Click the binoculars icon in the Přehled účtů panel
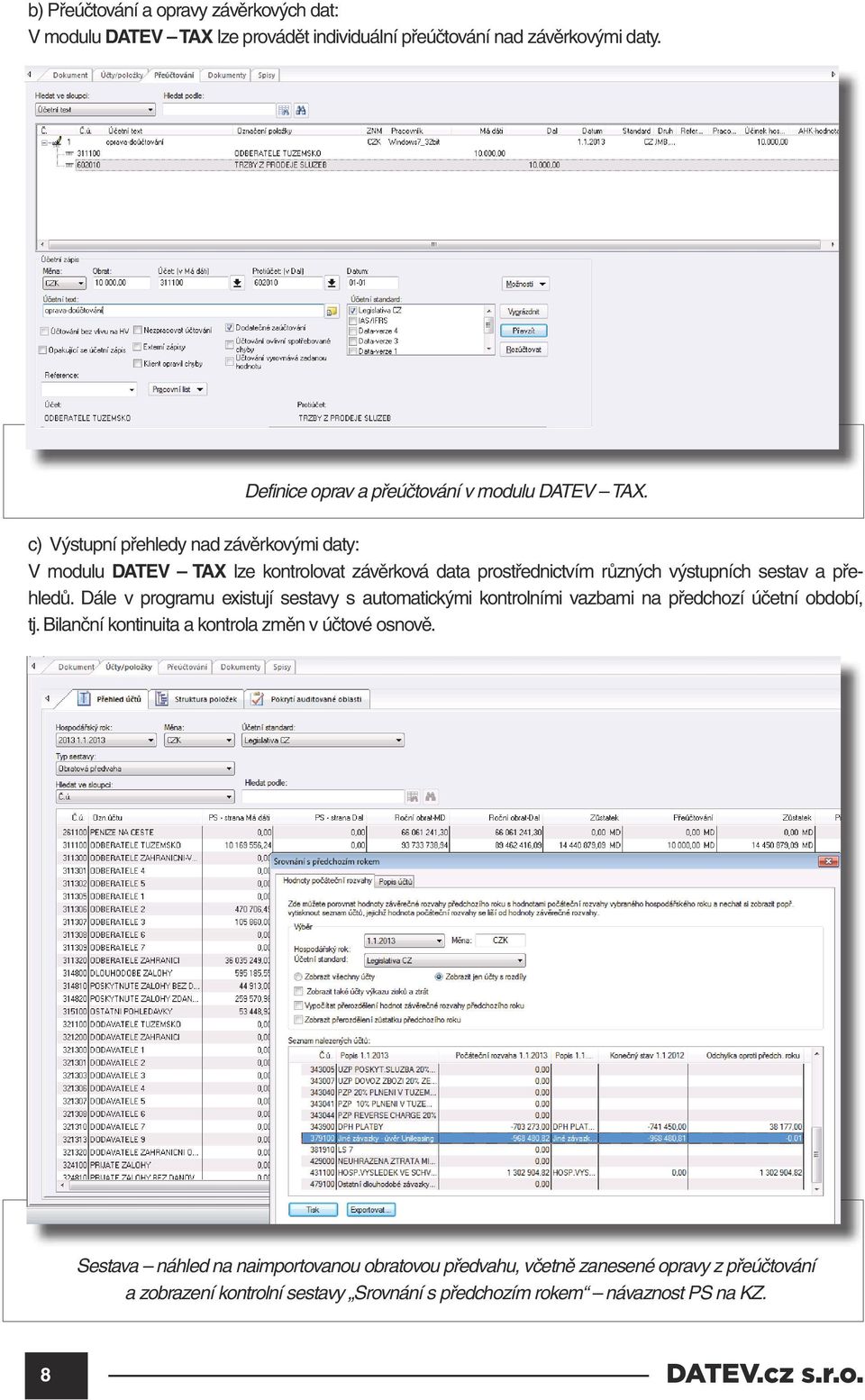This screenshot has height=1400, width=865. (430, 796)
